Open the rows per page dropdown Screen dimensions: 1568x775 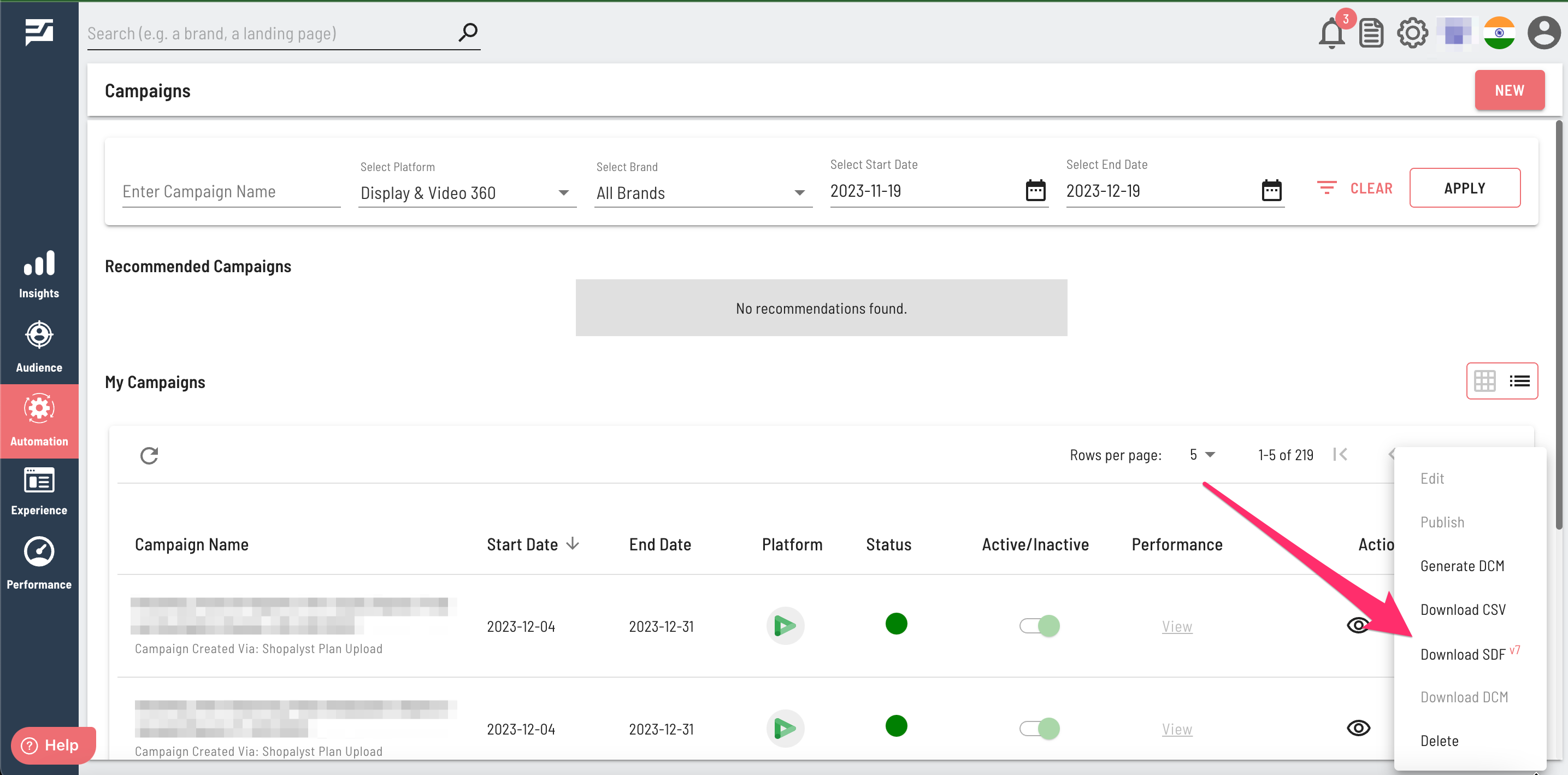[1202, 455]
